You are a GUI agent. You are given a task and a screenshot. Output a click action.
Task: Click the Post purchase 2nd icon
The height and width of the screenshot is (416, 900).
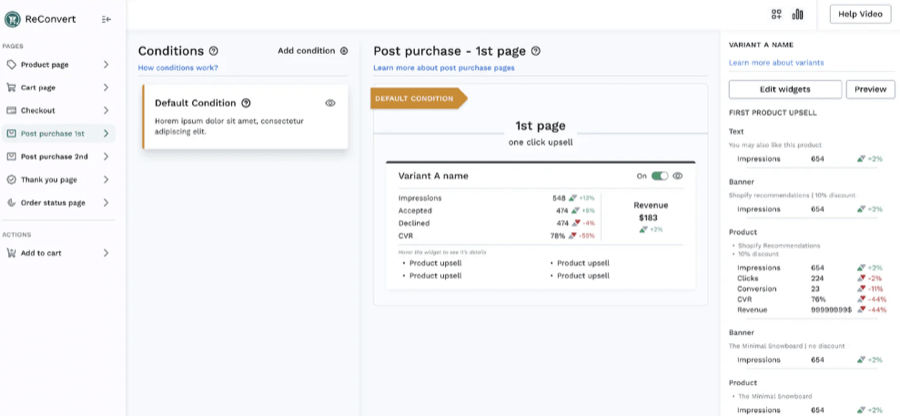tap(11, 157)
